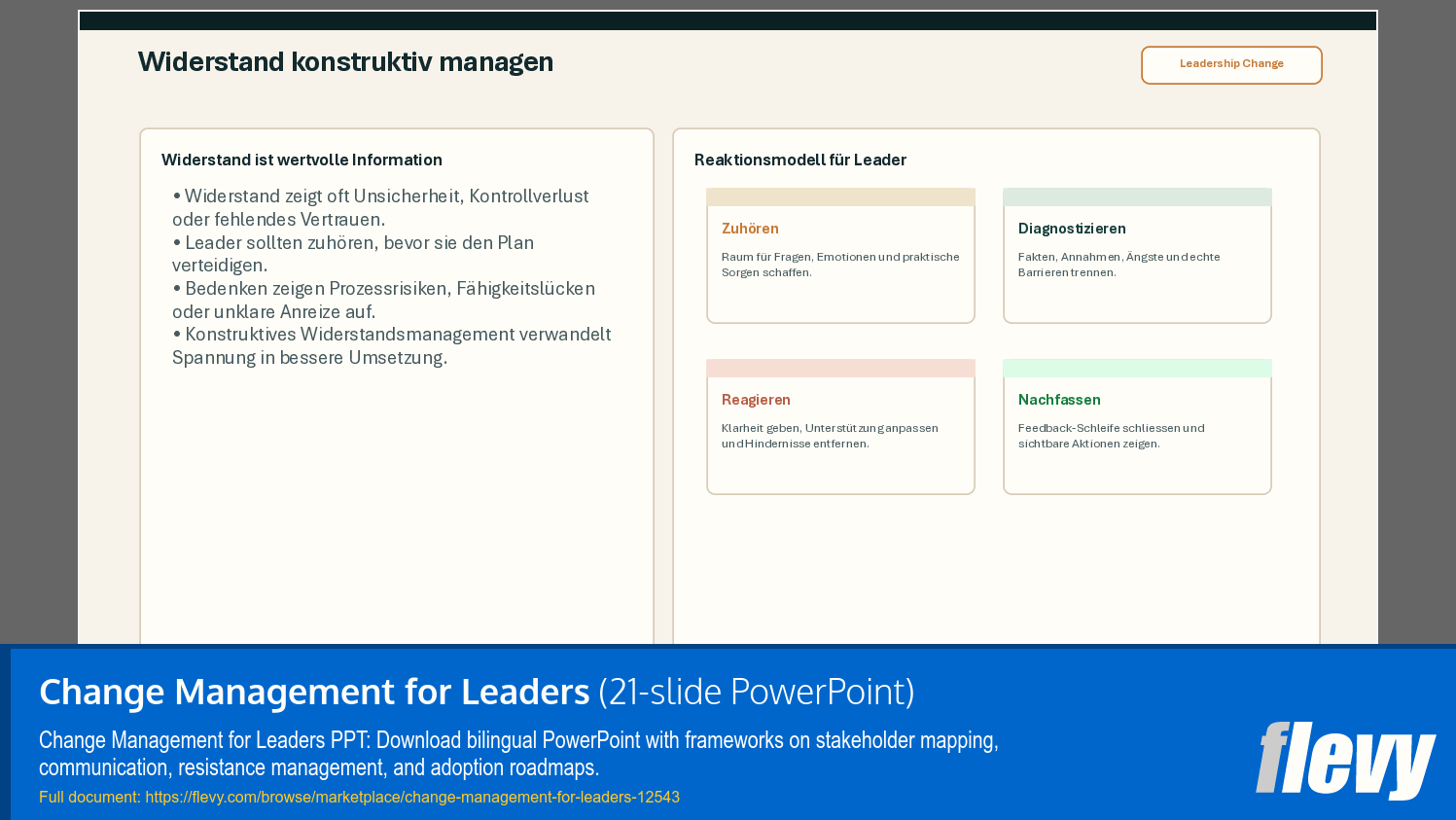Click bullet 'Widerstand zeigt oft Unsicherheit'
1456x820 pixels.
click(x=380, y=207)
